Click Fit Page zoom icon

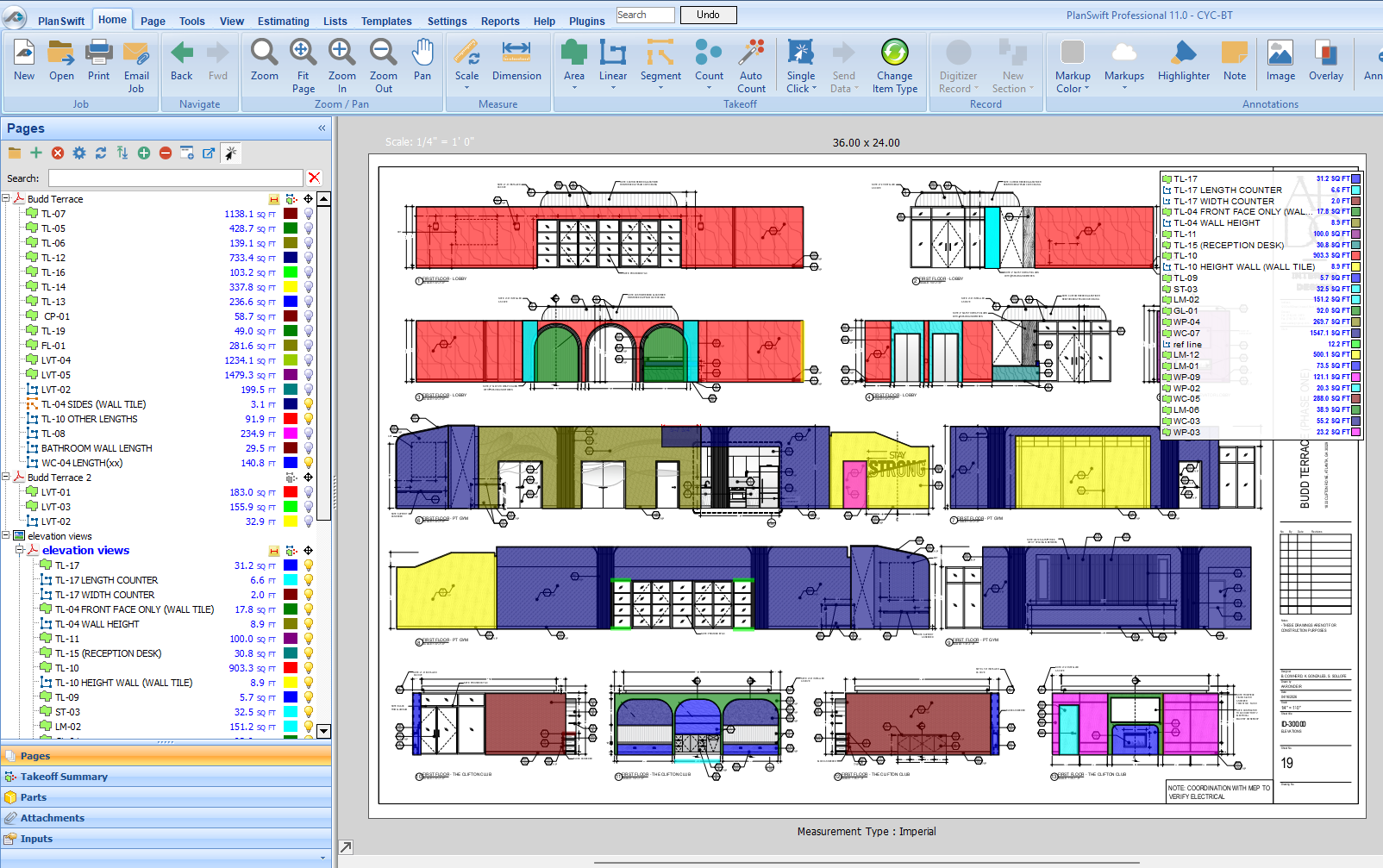tap(304, 53)
